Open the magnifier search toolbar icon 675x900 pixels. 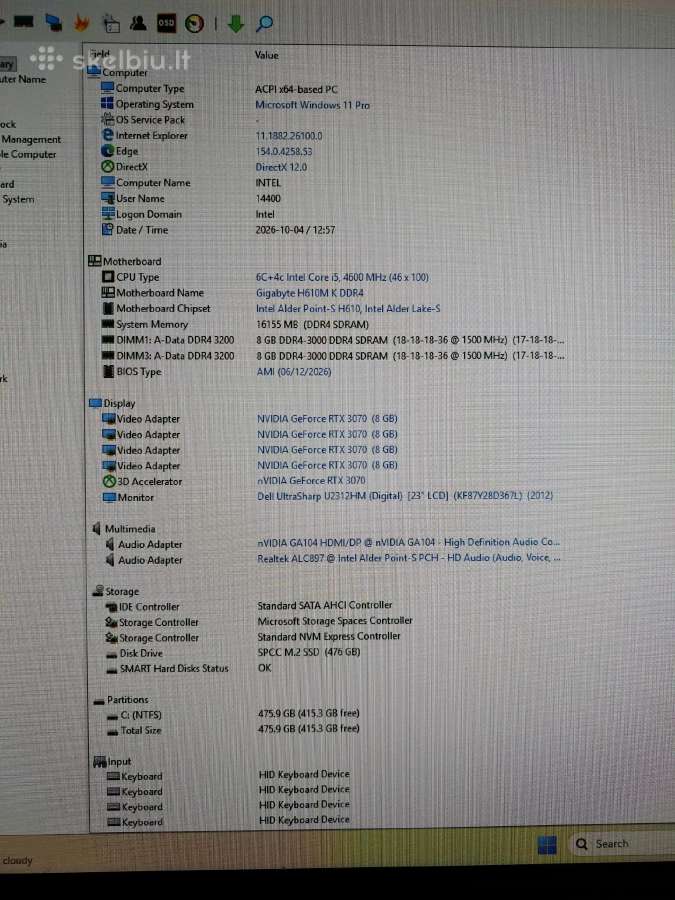(x=264, y=24)
